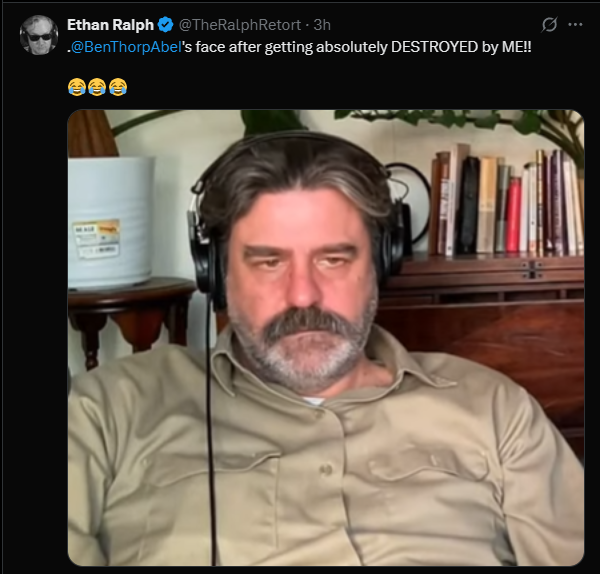600x574 pixels.
Task: Click the blue verified badge
Action: coord(165,25)
